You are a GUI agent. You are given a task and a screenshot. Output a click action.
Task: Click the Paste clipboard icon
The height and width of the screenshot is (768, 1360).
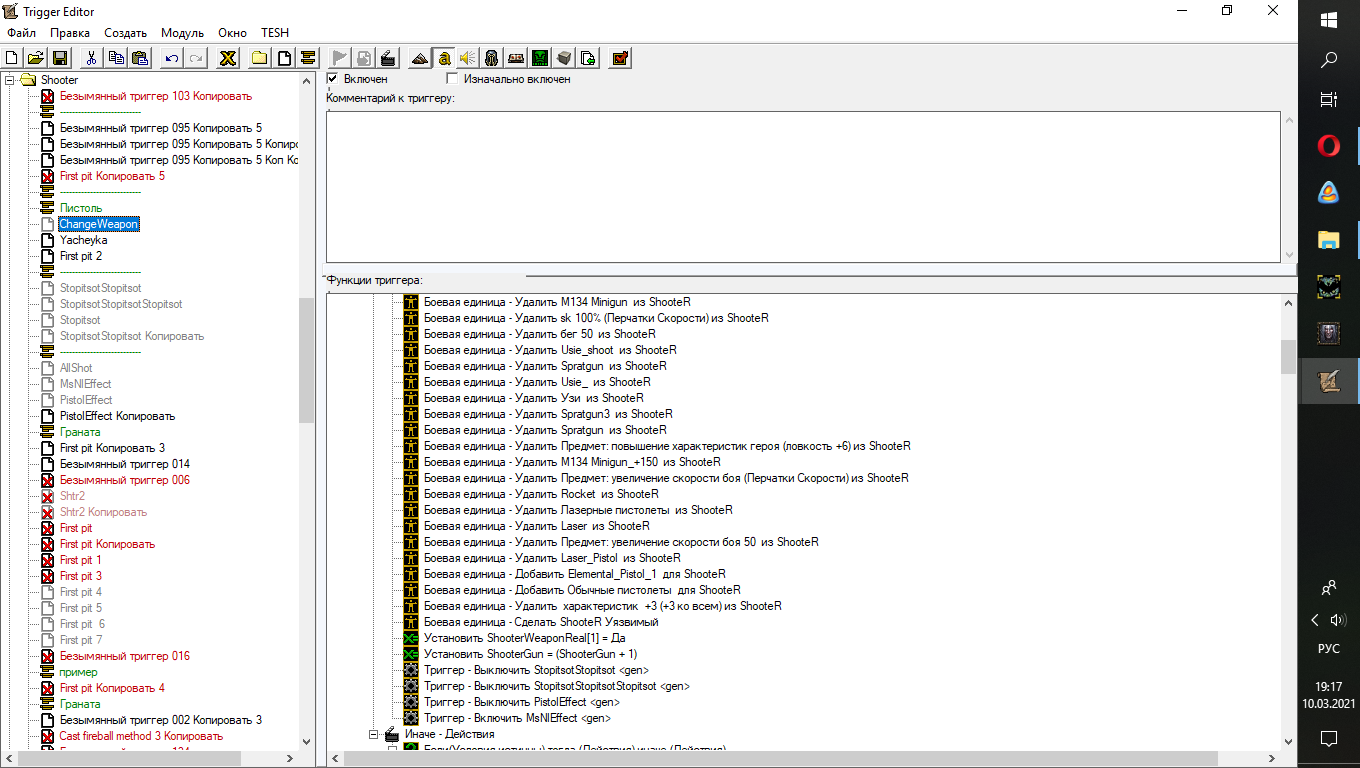(140, 58)
